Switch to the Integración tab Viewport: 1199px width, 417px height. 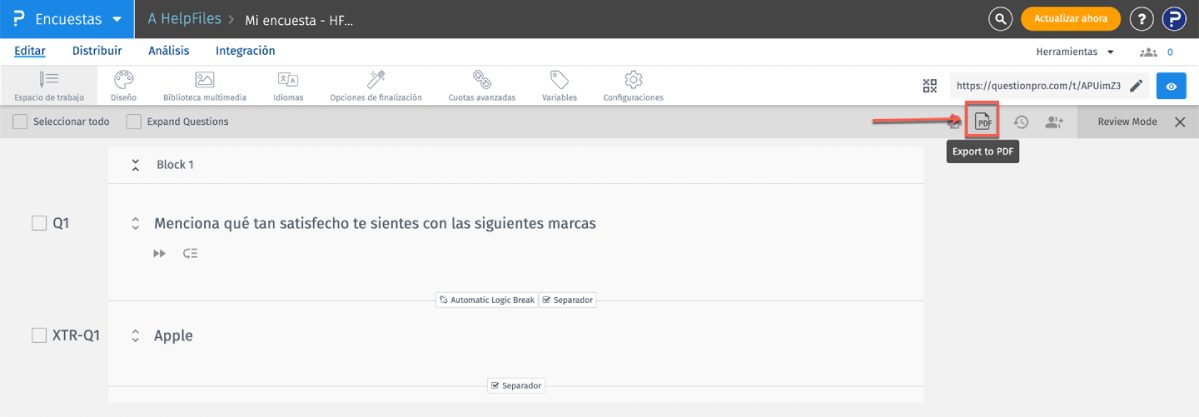point(245,51)
